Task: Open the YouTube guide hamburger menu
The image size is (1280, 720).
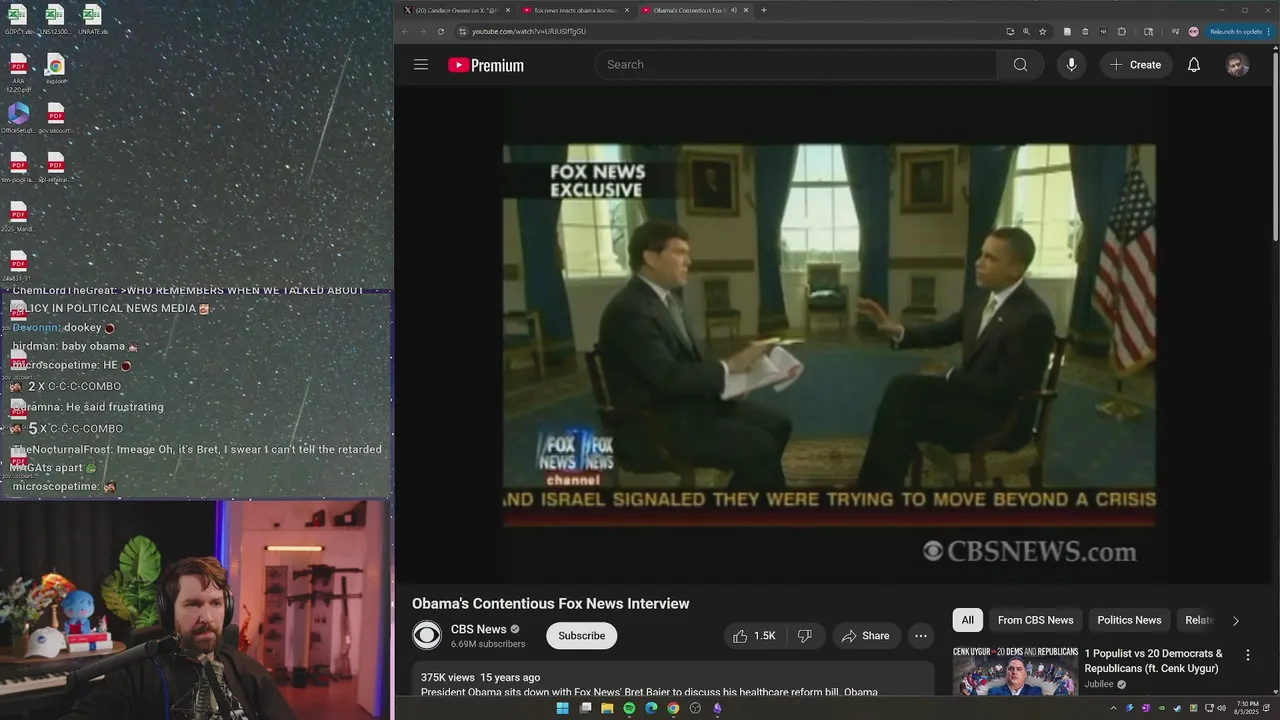Action: [x=421, y=65]
